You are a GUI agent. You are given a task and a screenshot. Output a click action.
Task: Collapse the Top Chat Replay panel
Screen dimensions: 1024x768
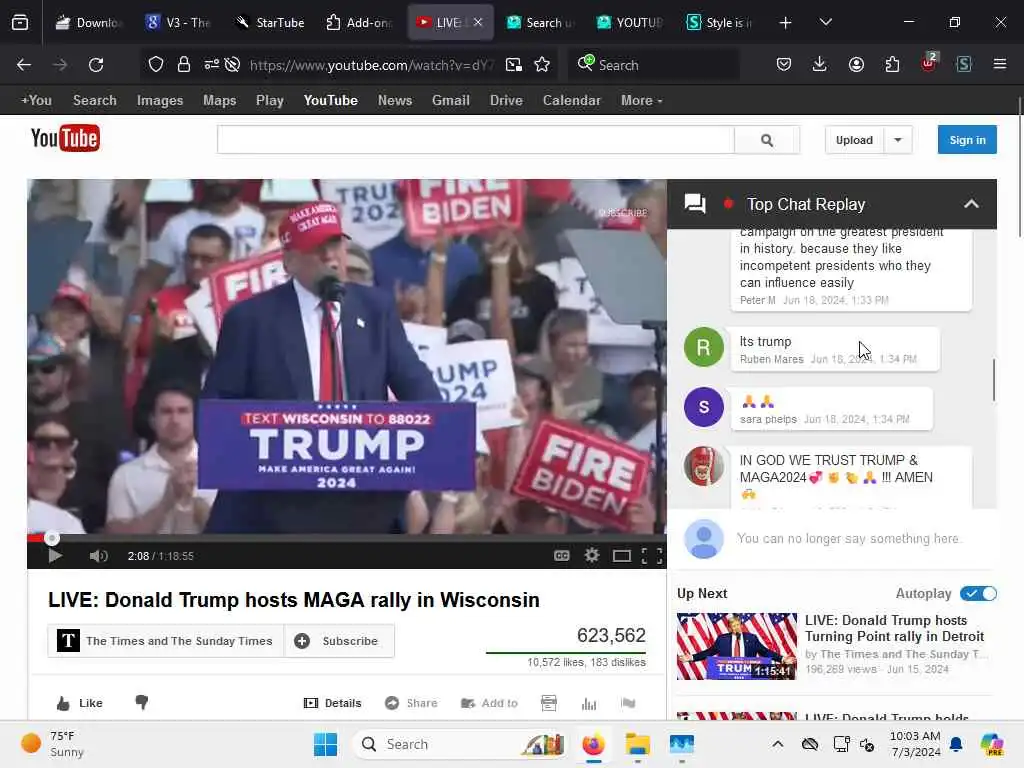(x=971, y=204)
